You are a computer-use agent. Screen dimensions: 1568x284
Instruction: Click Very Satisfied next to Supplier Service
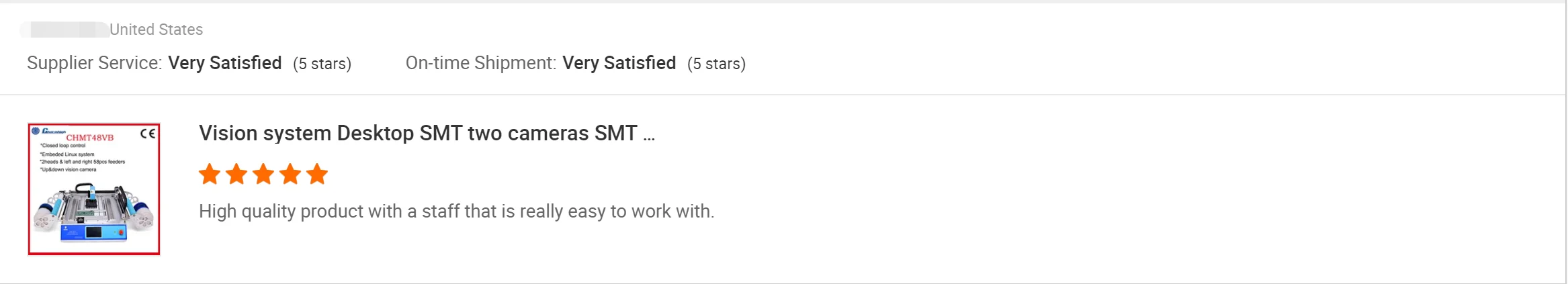(225, 63)
